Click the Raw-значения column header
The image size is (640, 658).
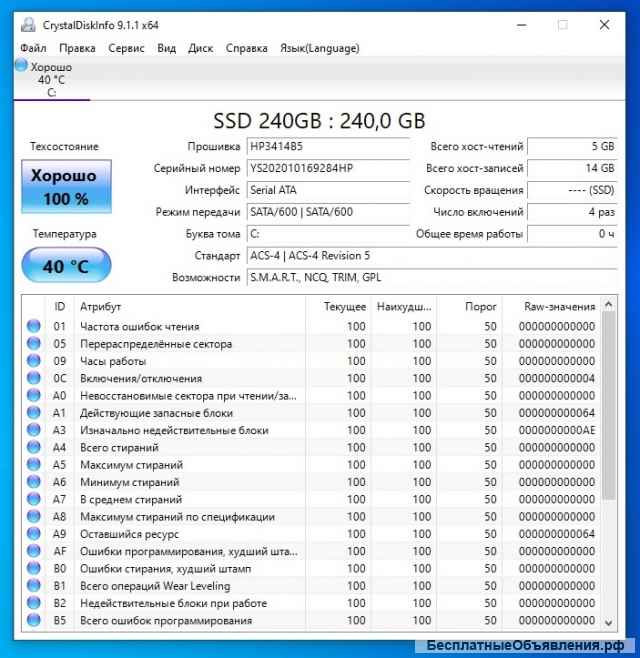[x=551, y=307]
